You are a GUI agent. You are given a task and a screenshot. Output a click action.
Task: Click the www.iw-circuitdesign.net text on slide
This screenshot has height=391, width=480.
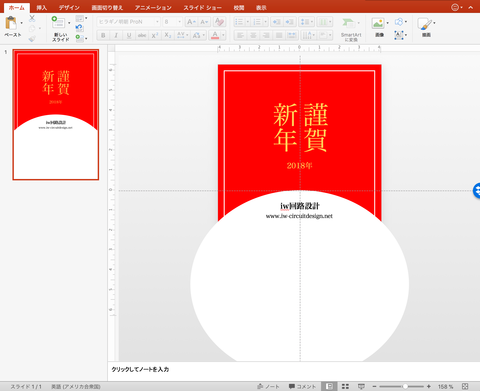coord(299,216)
